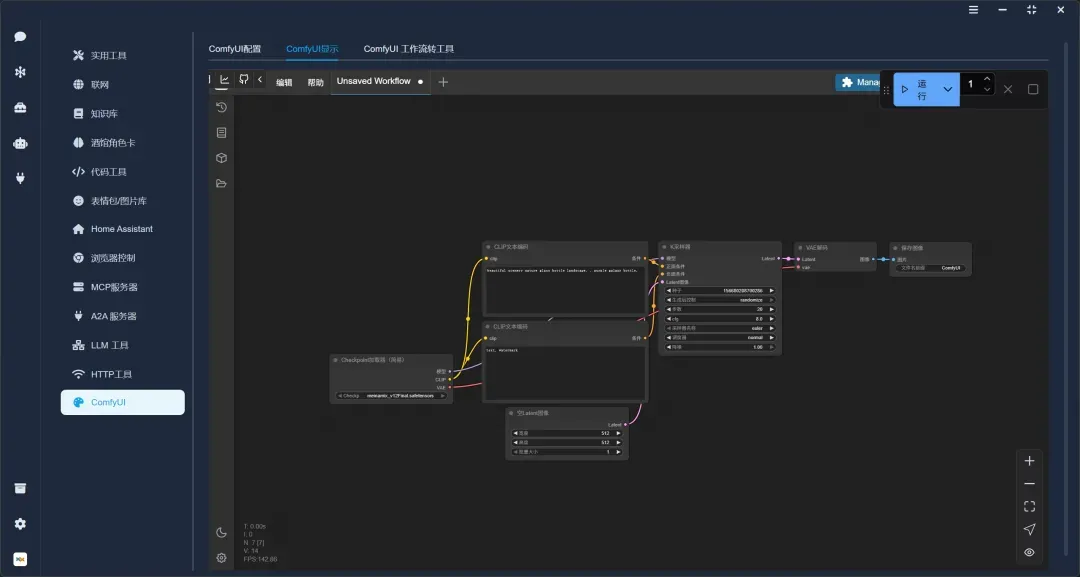The height and width of the screenshot is (577, 1080).
Task: Toggle dark theme with the moon icon
Action: click(x=221, y=532)
